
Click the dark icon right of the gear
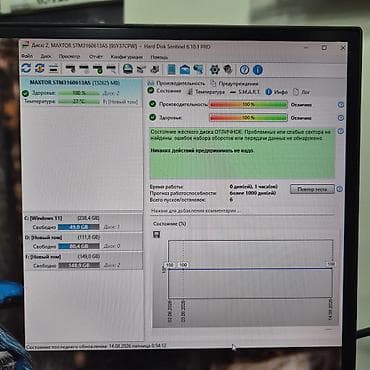(228, 70)
